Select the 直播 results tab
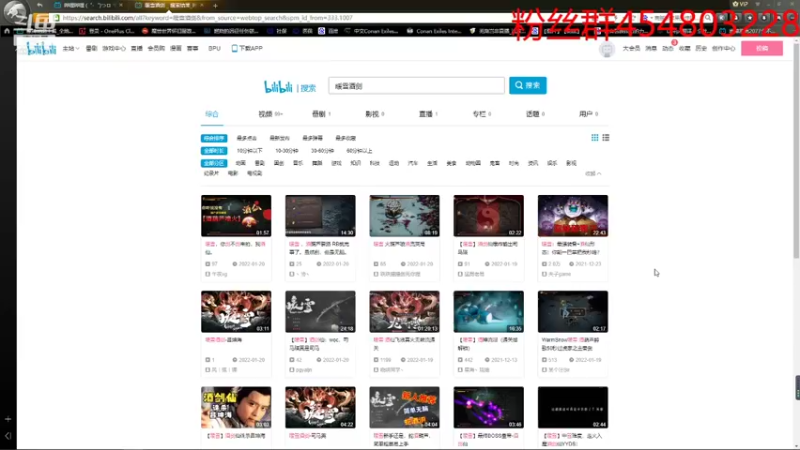Screen dimensions: 800x450 point(428,114)
